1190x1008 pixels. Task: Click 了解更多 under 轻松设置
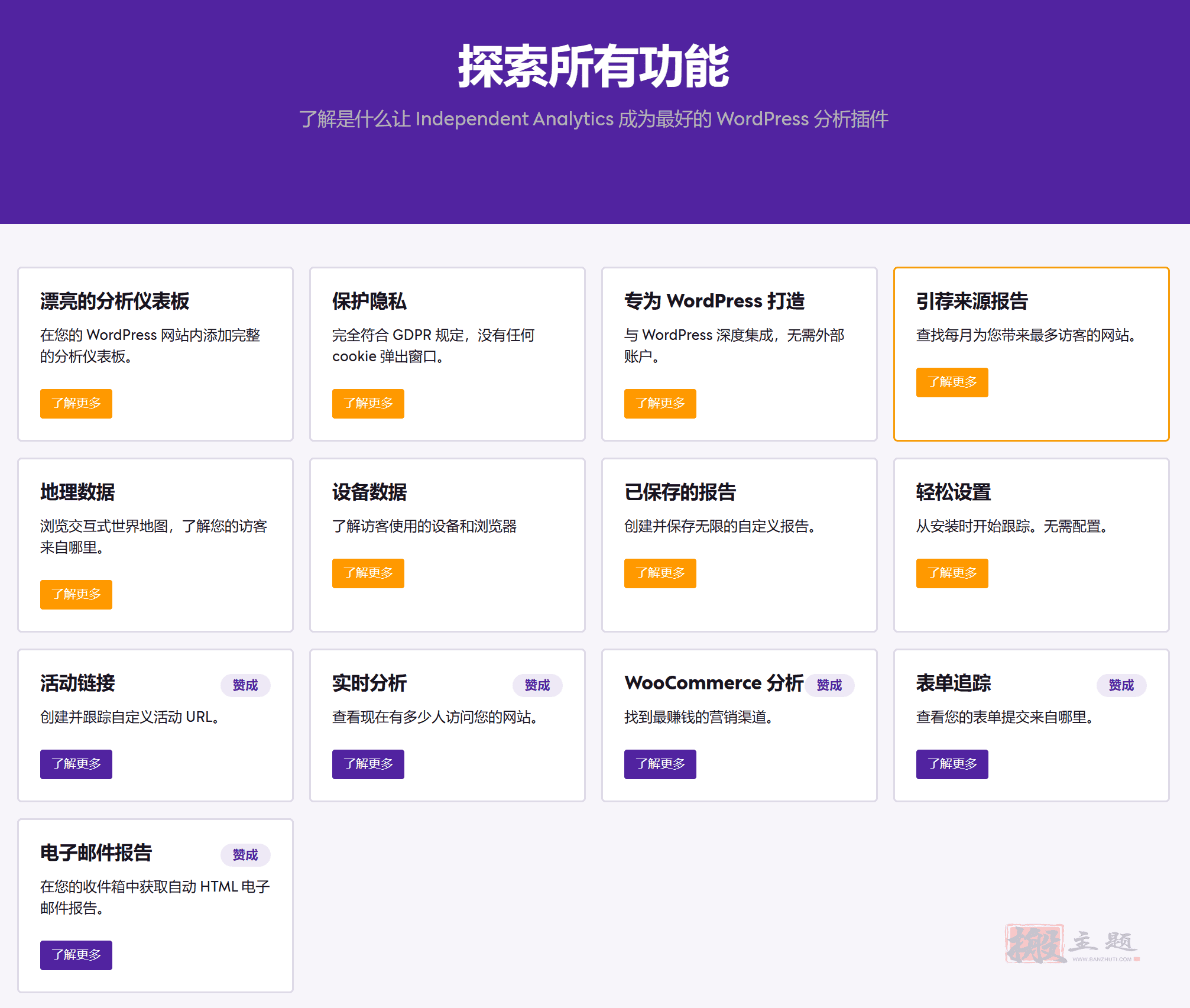(952, 573)
